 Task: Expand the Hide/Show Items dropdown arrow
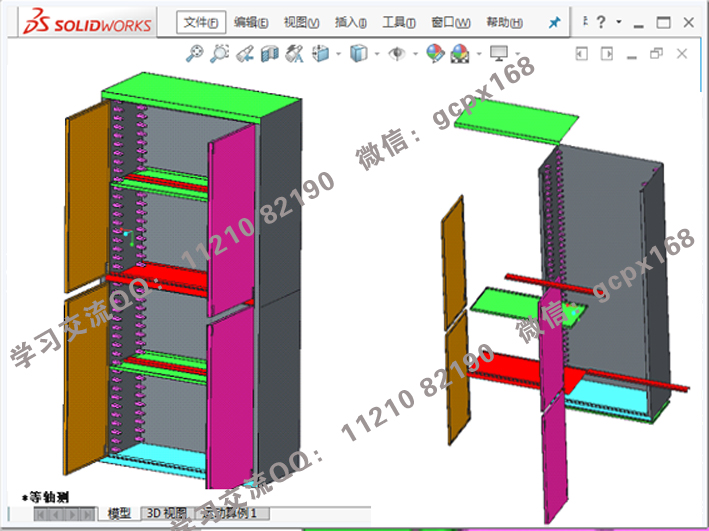[413, 54]
